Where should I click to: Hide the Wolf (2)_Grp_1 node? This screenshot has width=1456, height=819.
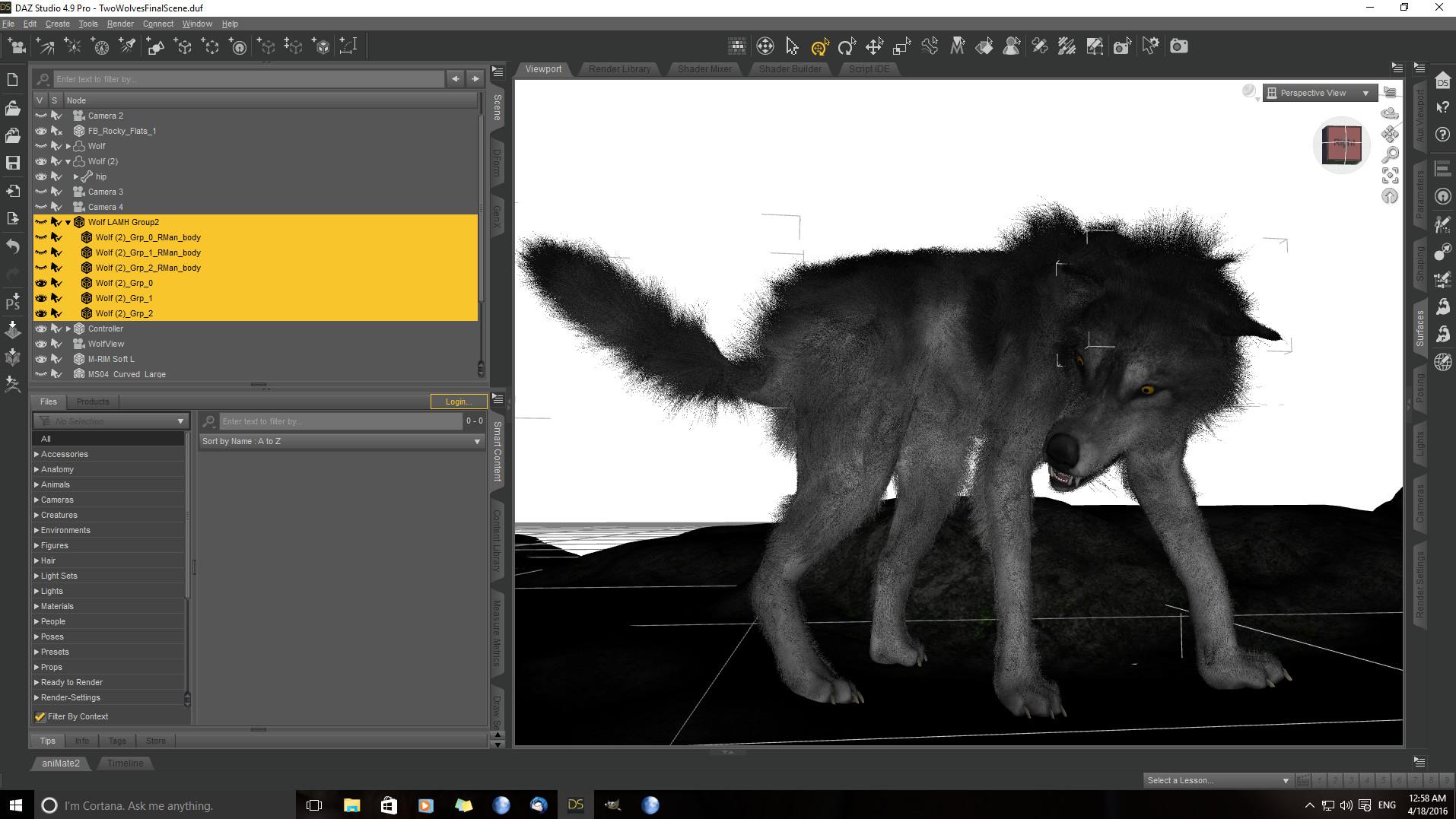[x=41, y=298]
